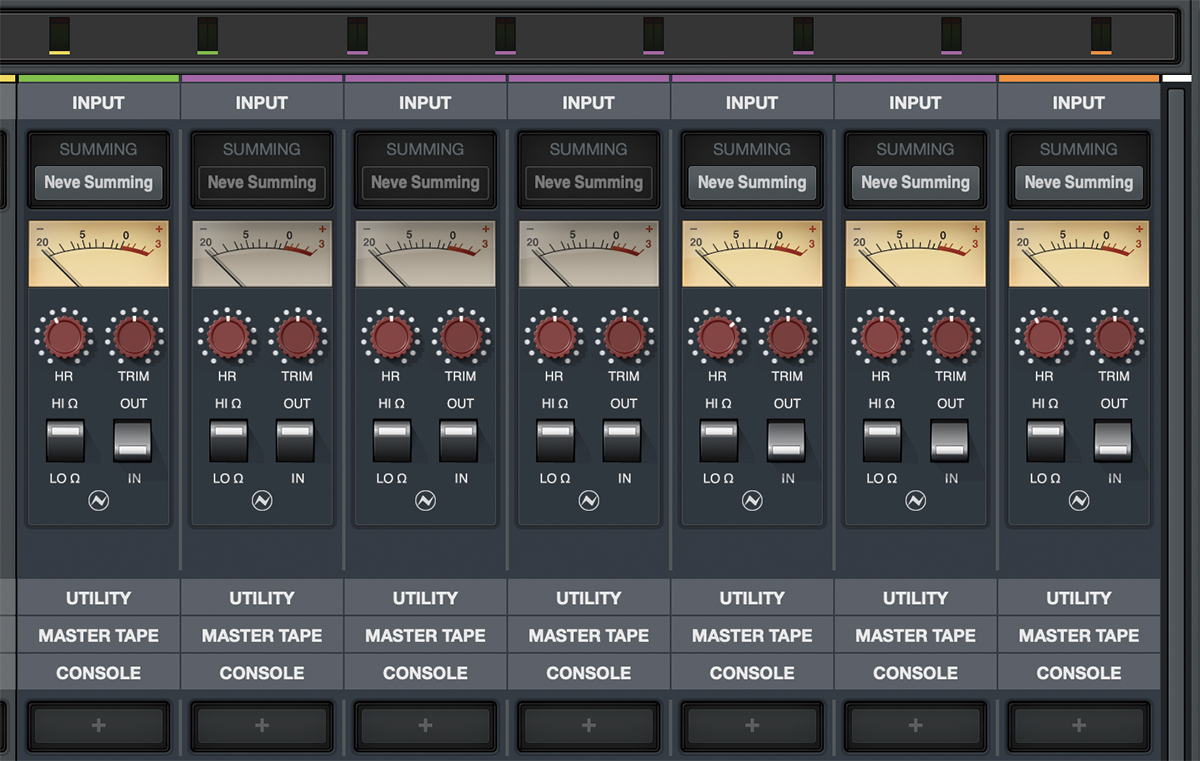Click the VU meter on the green strip
This screenshot has height=761, width=1200.
click(x=98, y=254)
